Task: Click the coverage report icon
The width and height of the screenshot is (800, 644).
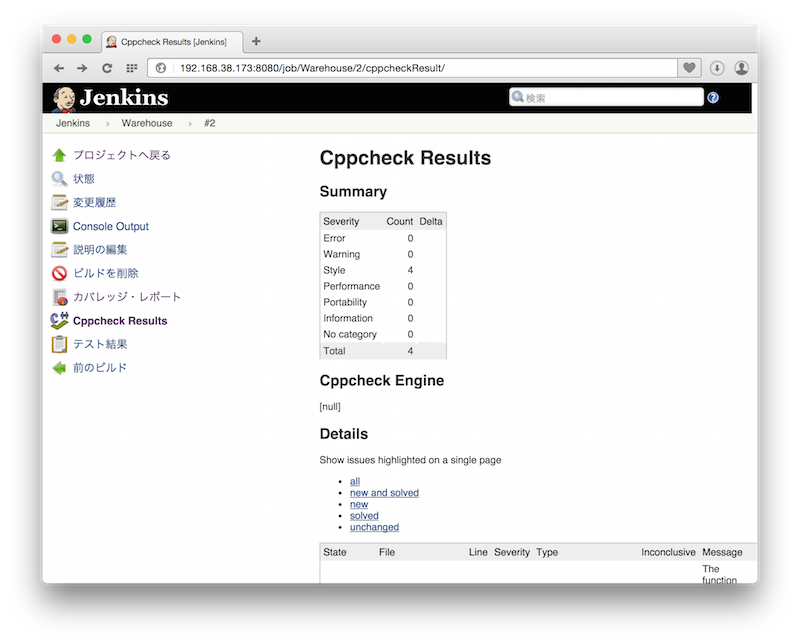Action: click(x=59, y=297)
